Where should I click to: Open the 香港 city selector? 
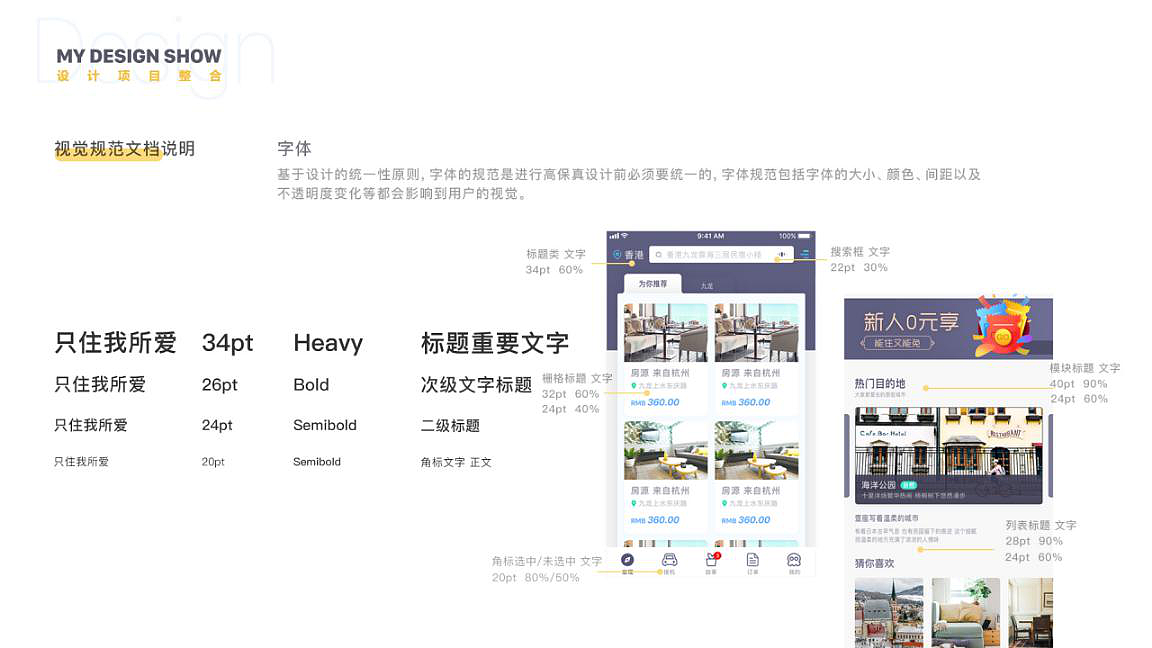(631, 253)
